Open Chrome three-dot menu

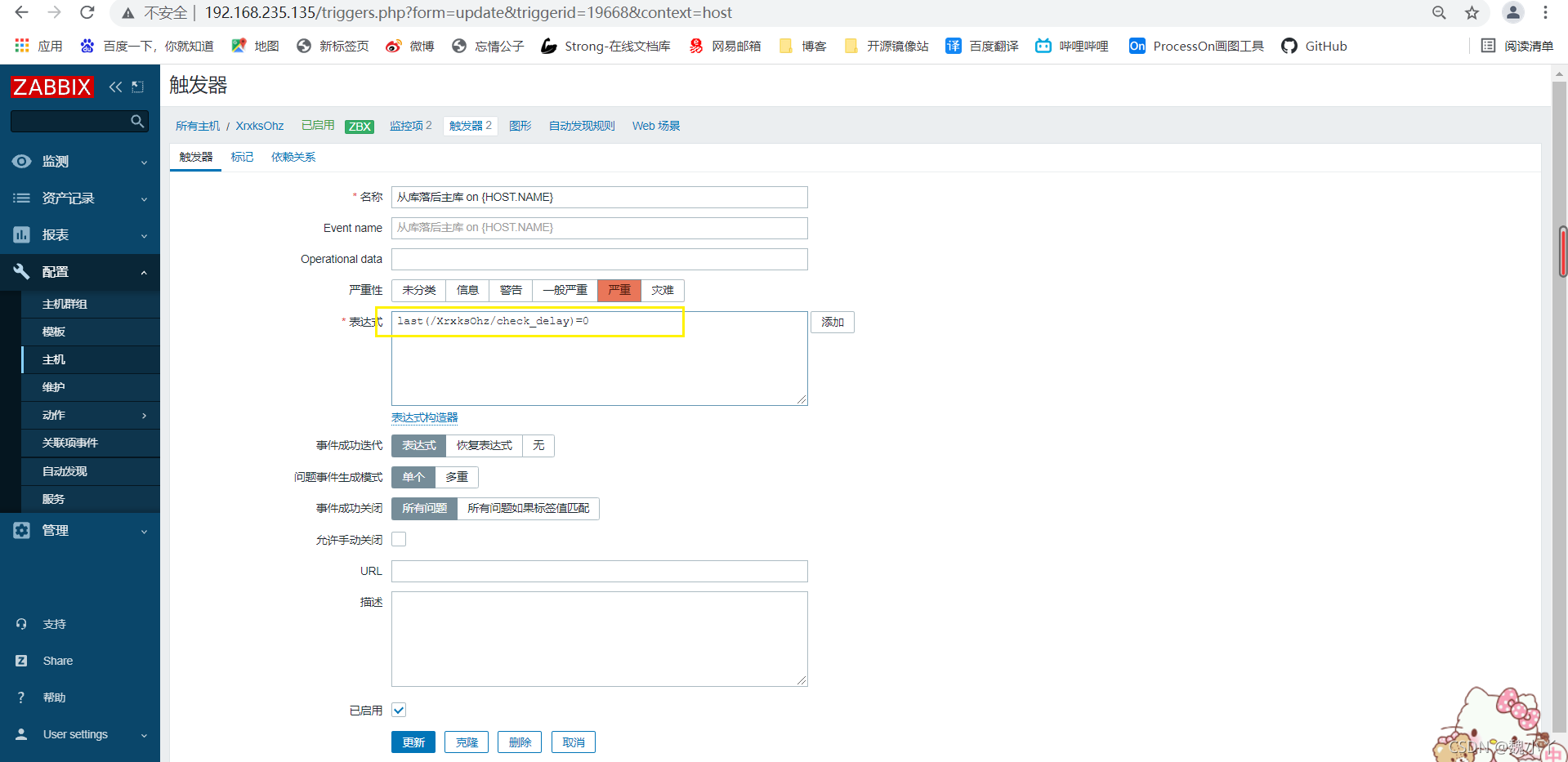1545,12
